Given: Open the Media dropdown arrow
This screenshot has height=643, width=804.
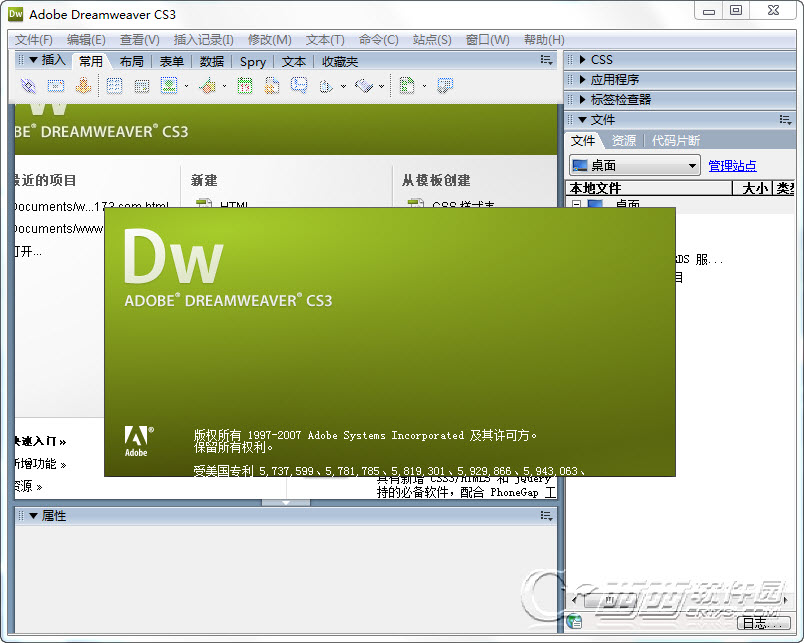Looking at the screenshot, I should (225, 86).
